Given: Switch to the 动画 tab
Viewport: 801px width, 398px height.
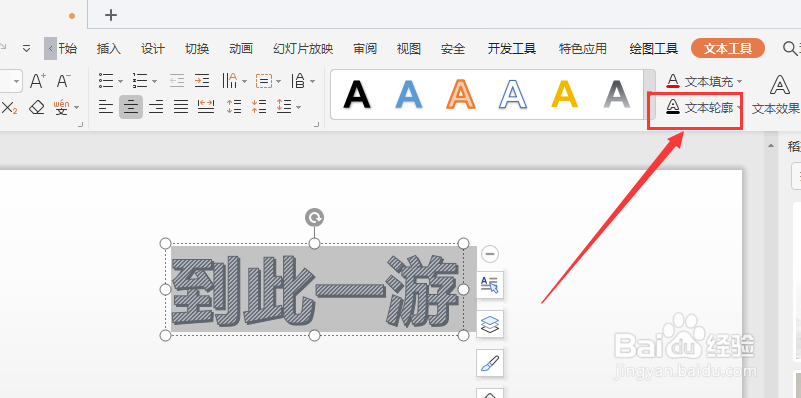Looking at the screenshot, I should [x=241, y=49].
